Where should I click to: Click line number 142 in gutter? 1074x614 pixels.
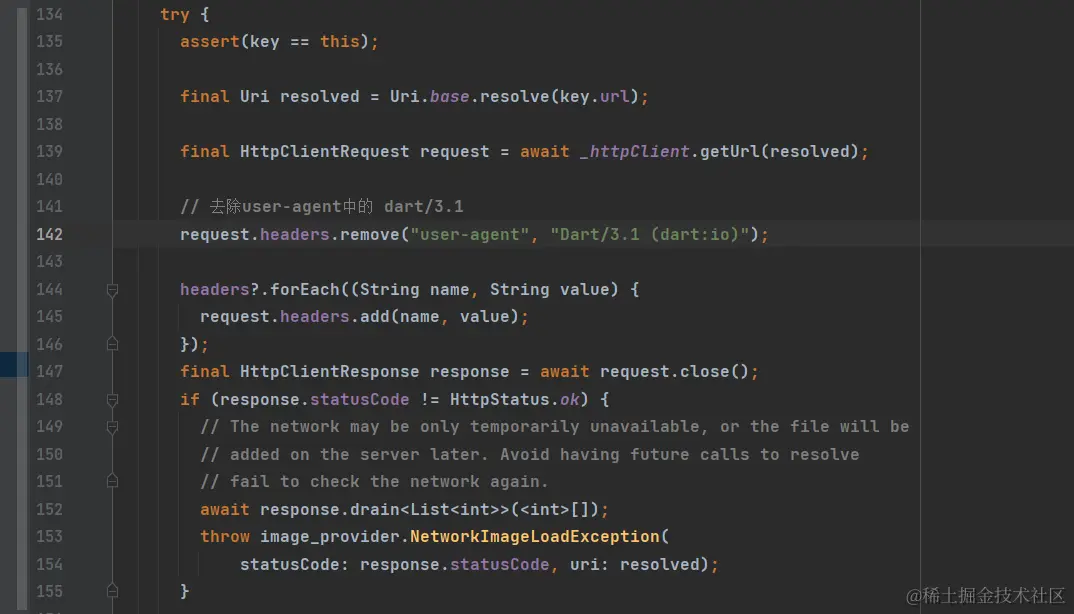[x=49, y=234]
